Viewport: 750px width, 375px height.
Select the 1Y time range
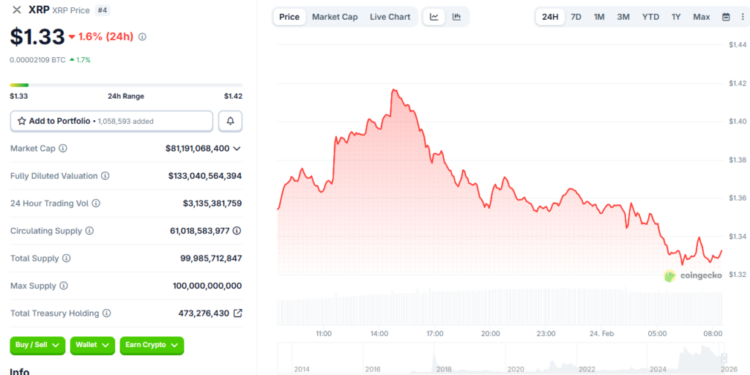tap(676, 17)
